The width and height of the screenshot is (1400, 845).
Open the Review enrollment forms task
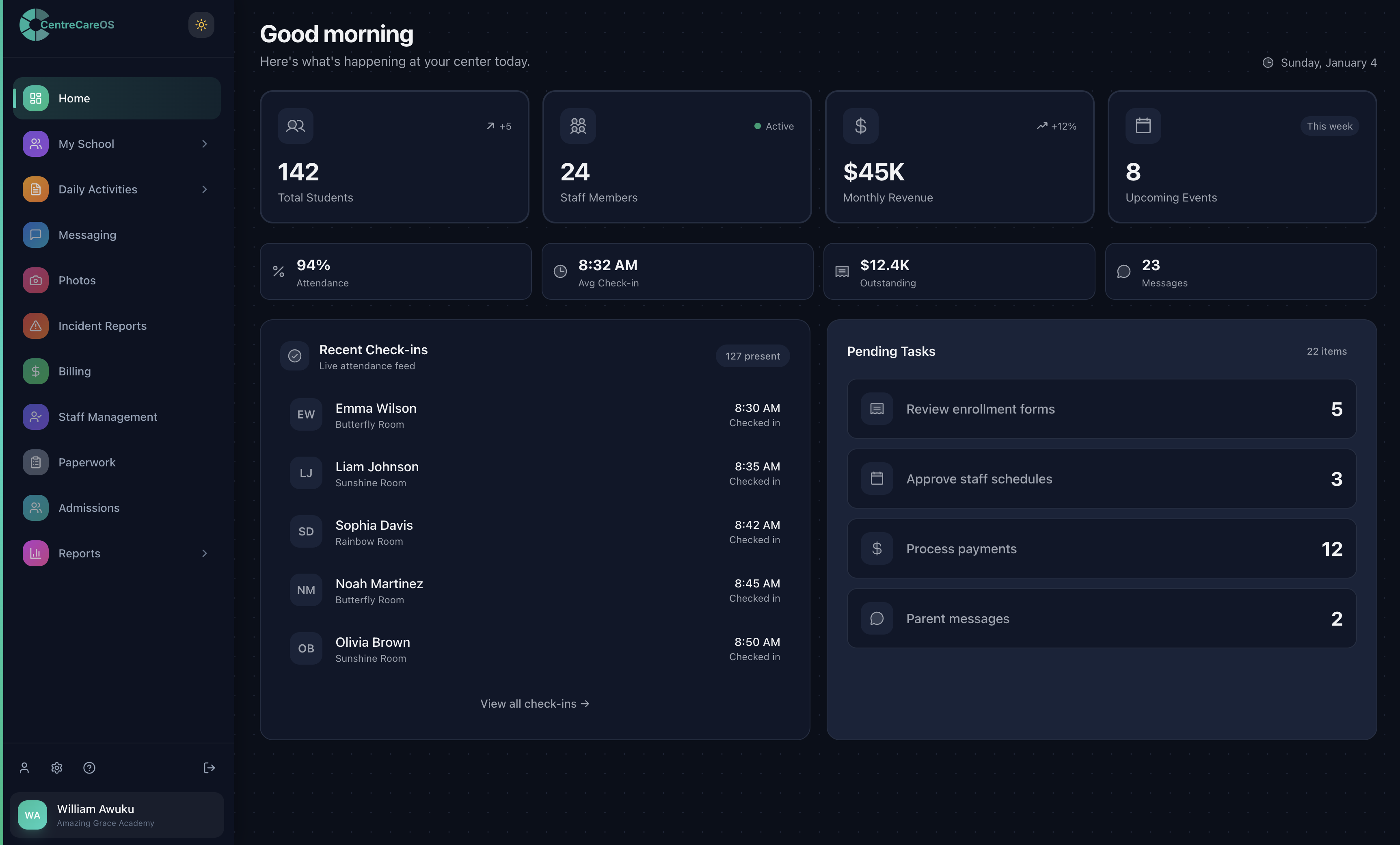coord(1101,409)
